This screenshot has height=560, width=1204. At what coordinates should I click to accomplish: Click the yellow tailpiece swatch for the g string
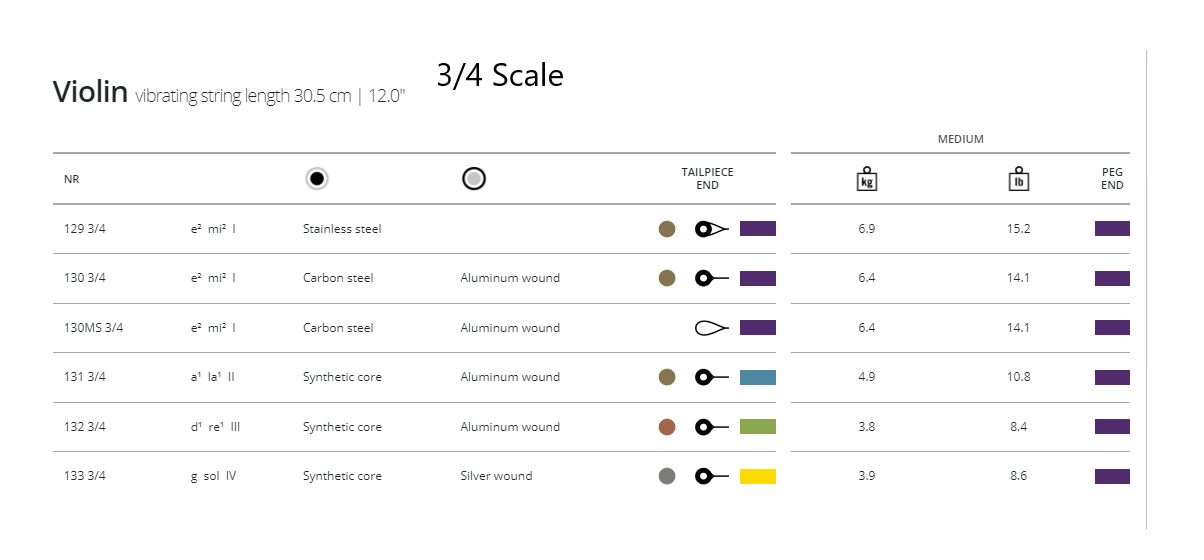[x=757, y=476]
